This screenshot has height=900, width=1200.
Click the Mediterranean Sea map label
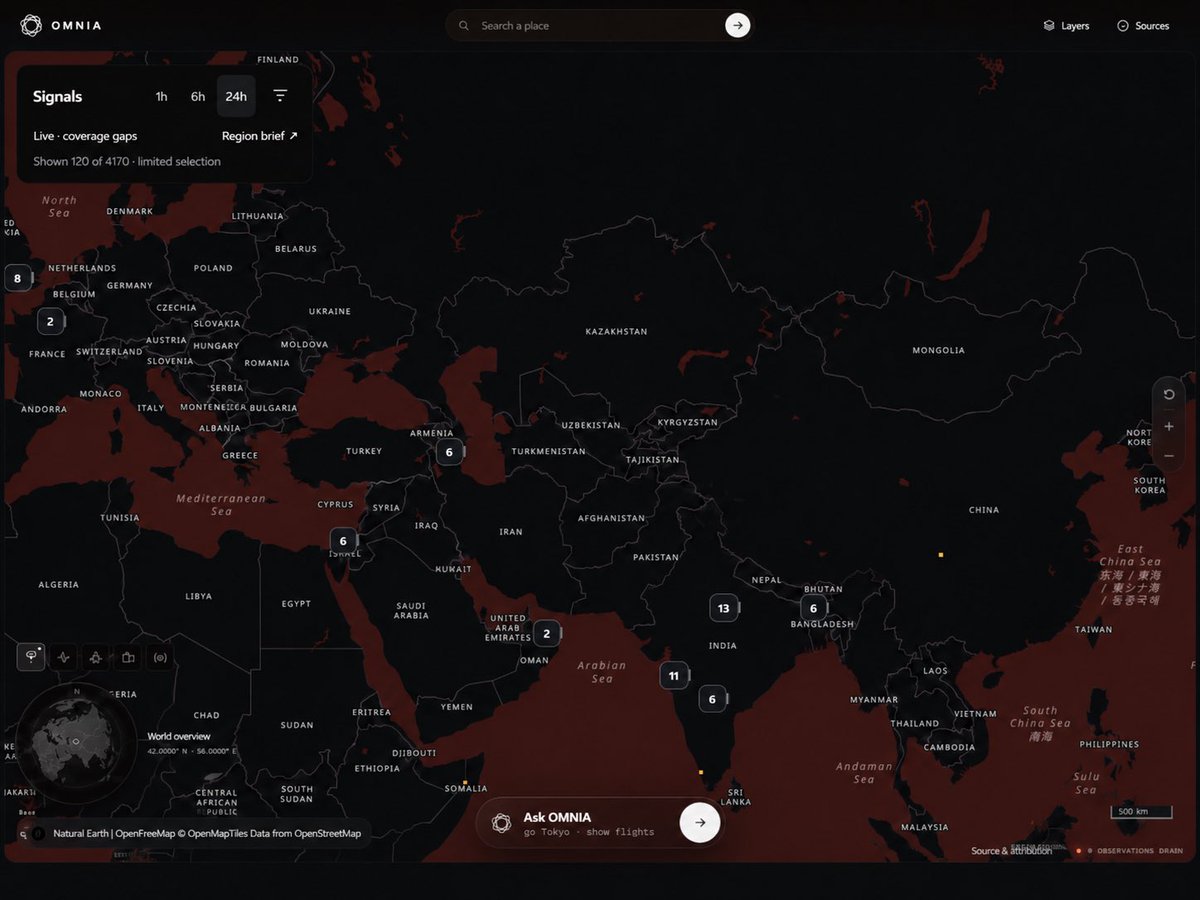(221, 505)
